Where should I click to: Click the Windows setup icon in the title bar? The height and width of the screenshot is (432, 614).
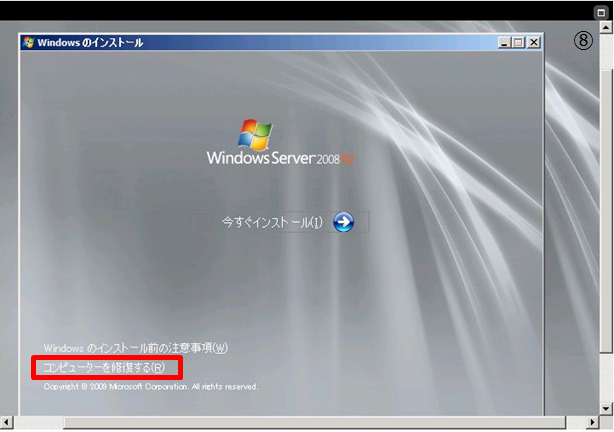click(29, 43)
